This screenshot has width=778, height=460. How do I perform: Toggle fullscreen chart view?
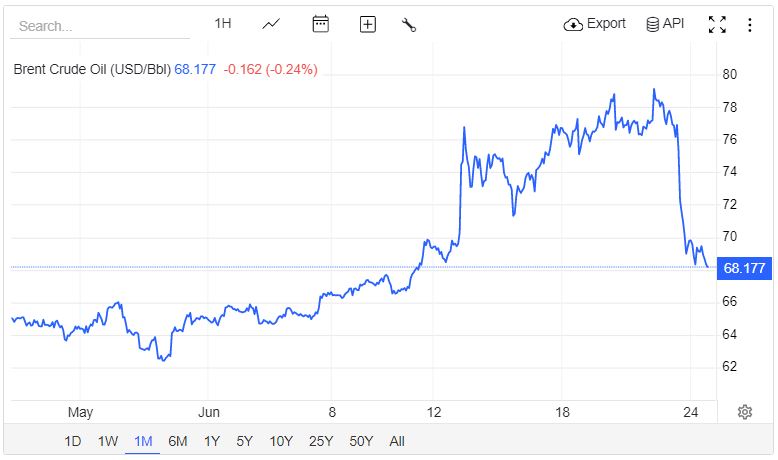point(716,25)
